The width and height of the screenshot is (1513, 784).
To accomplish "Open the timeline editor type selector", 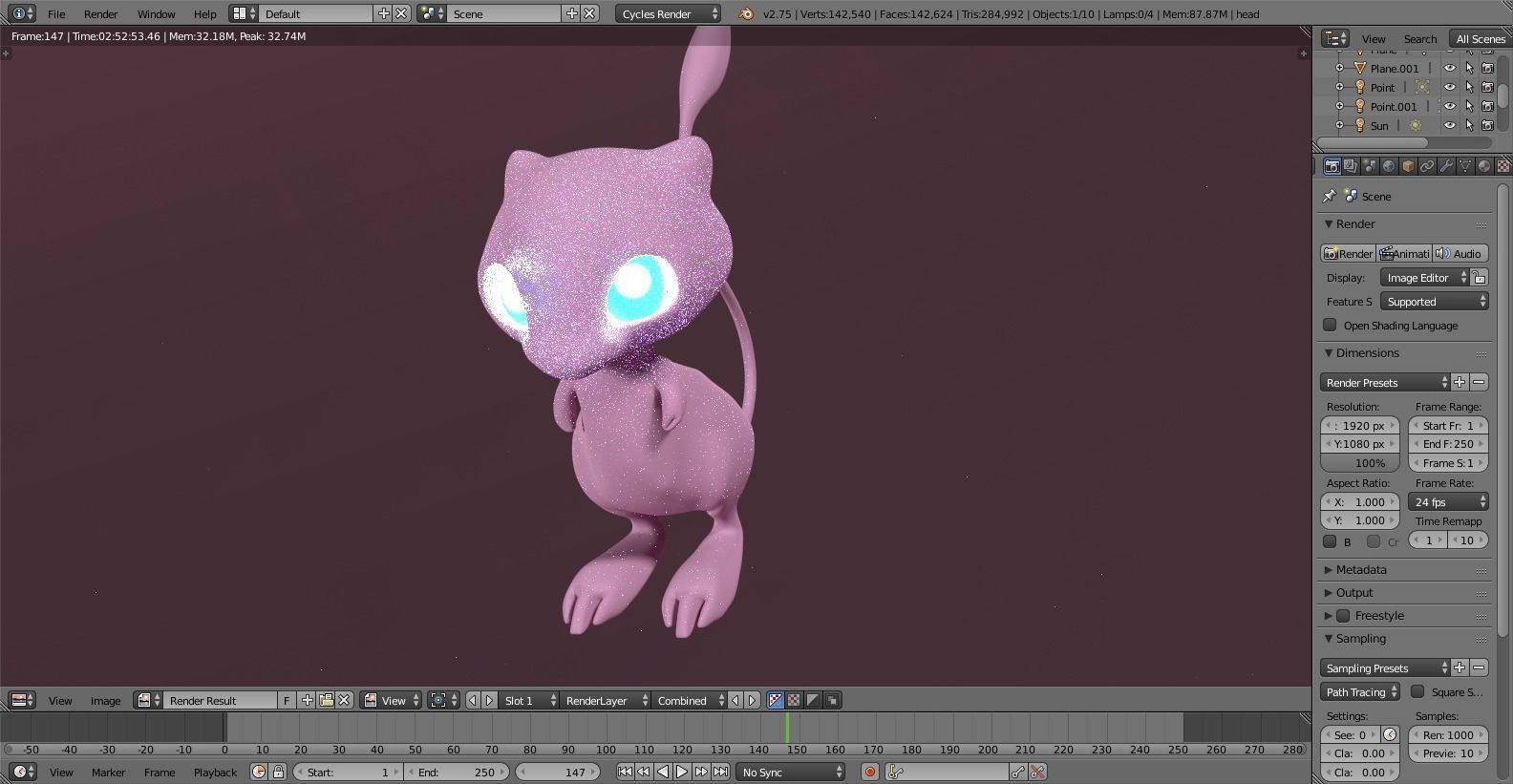I will 23,772.
